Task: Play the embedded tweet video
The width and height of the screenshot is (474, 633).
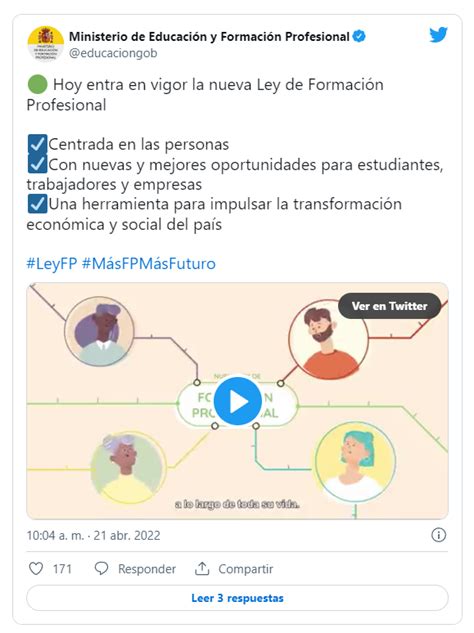Action: tap(238, 401)
